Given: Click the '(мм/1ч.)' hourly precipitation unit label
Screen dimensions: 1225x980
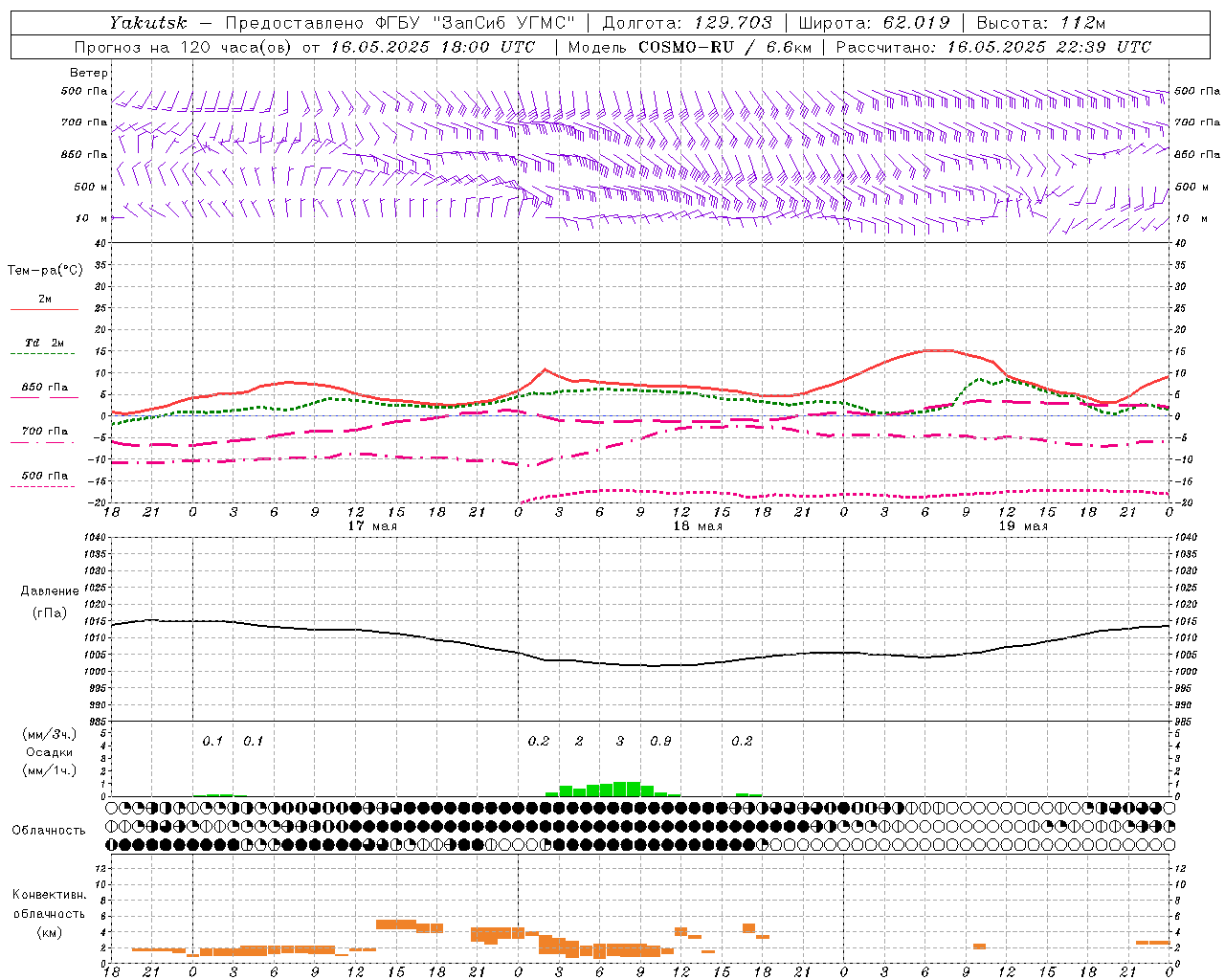Looking at the screenshot, I should (50, 770).
